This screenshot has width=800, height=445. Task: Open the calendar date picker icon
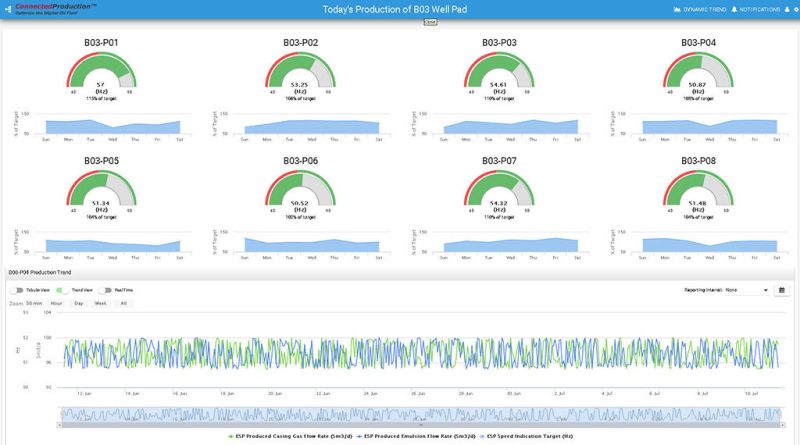point(782,290)
